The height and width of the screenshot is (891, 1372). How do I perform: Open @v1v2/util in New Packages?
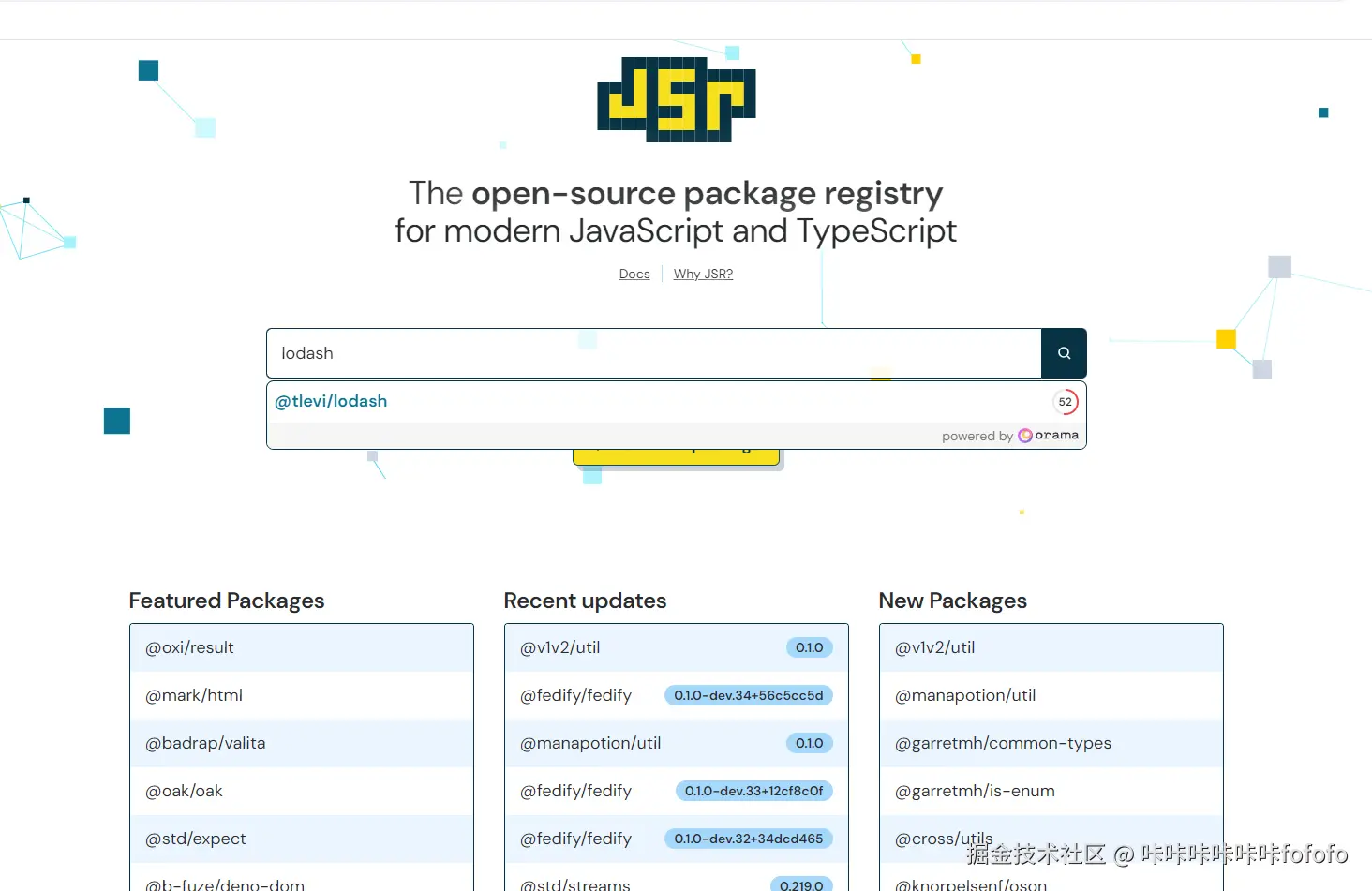[x=1051, y=647]
